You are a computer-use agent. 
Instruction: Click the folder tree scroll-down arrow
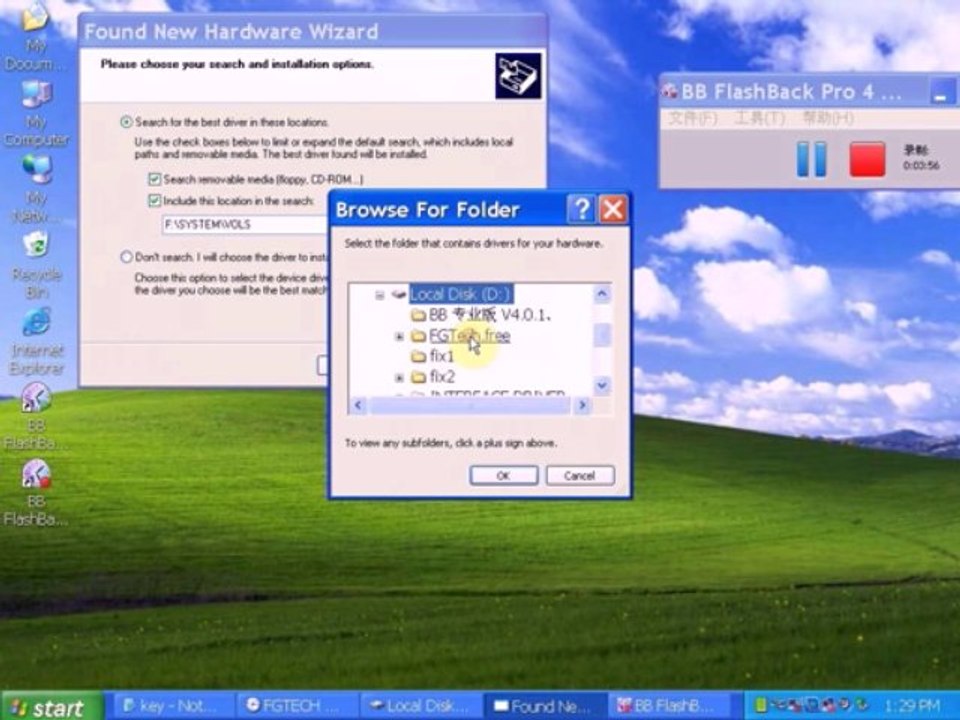[x=602, y=386]
